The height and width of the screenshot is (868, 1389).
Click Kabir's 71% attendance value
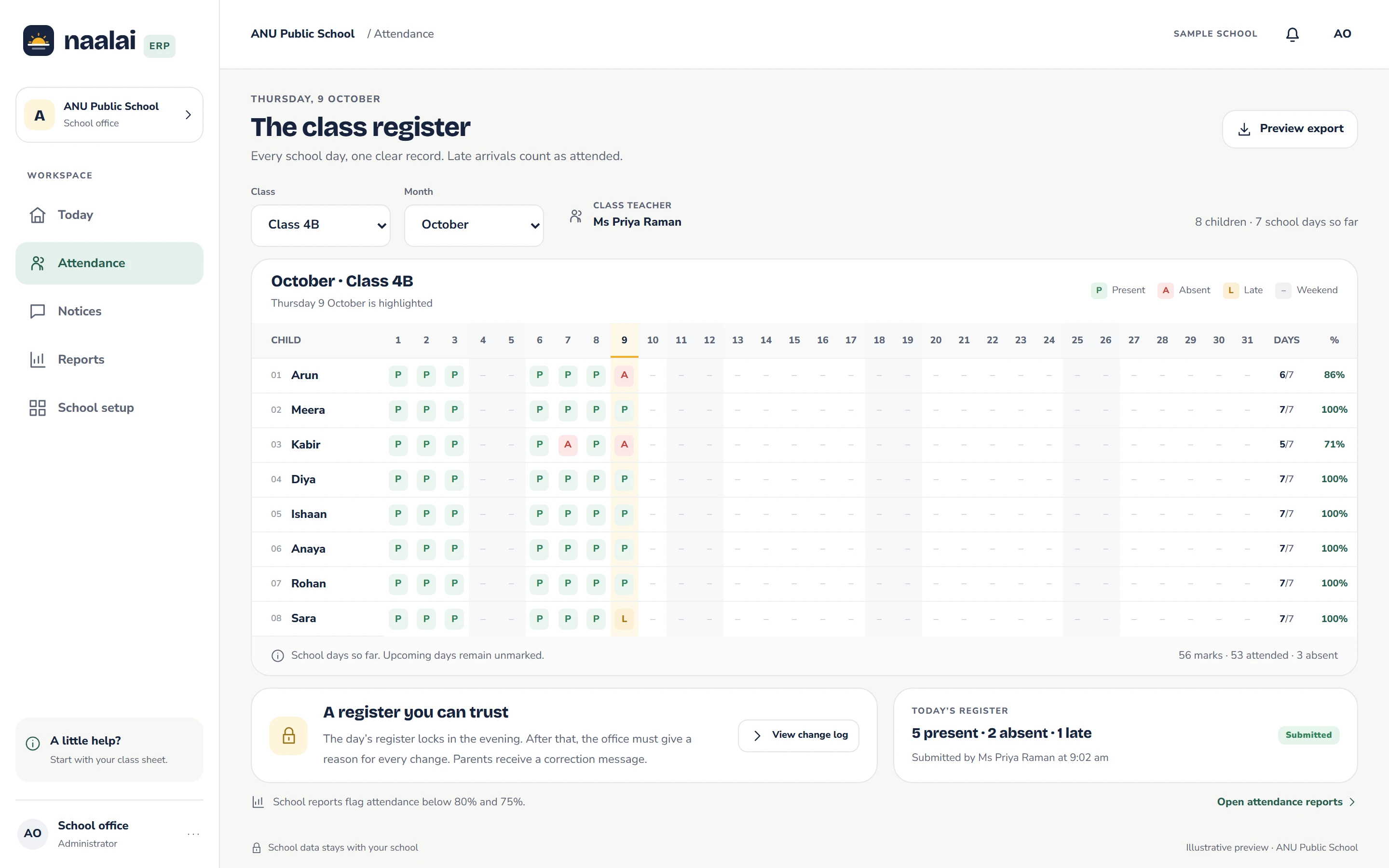coord(1334,445)
